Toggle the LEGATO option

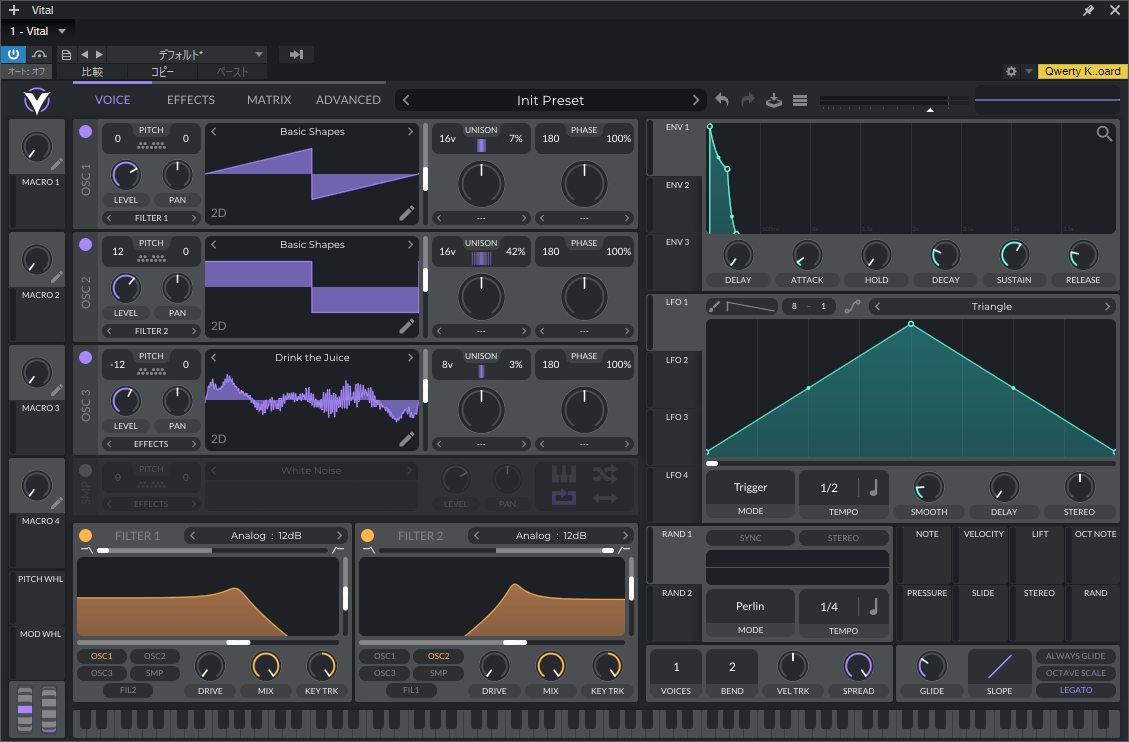[x=1076, y=690]
